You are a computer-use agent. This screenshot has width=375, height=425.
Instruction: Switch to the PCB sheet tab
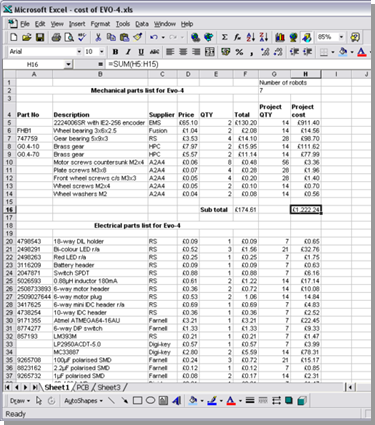[82, 387]
